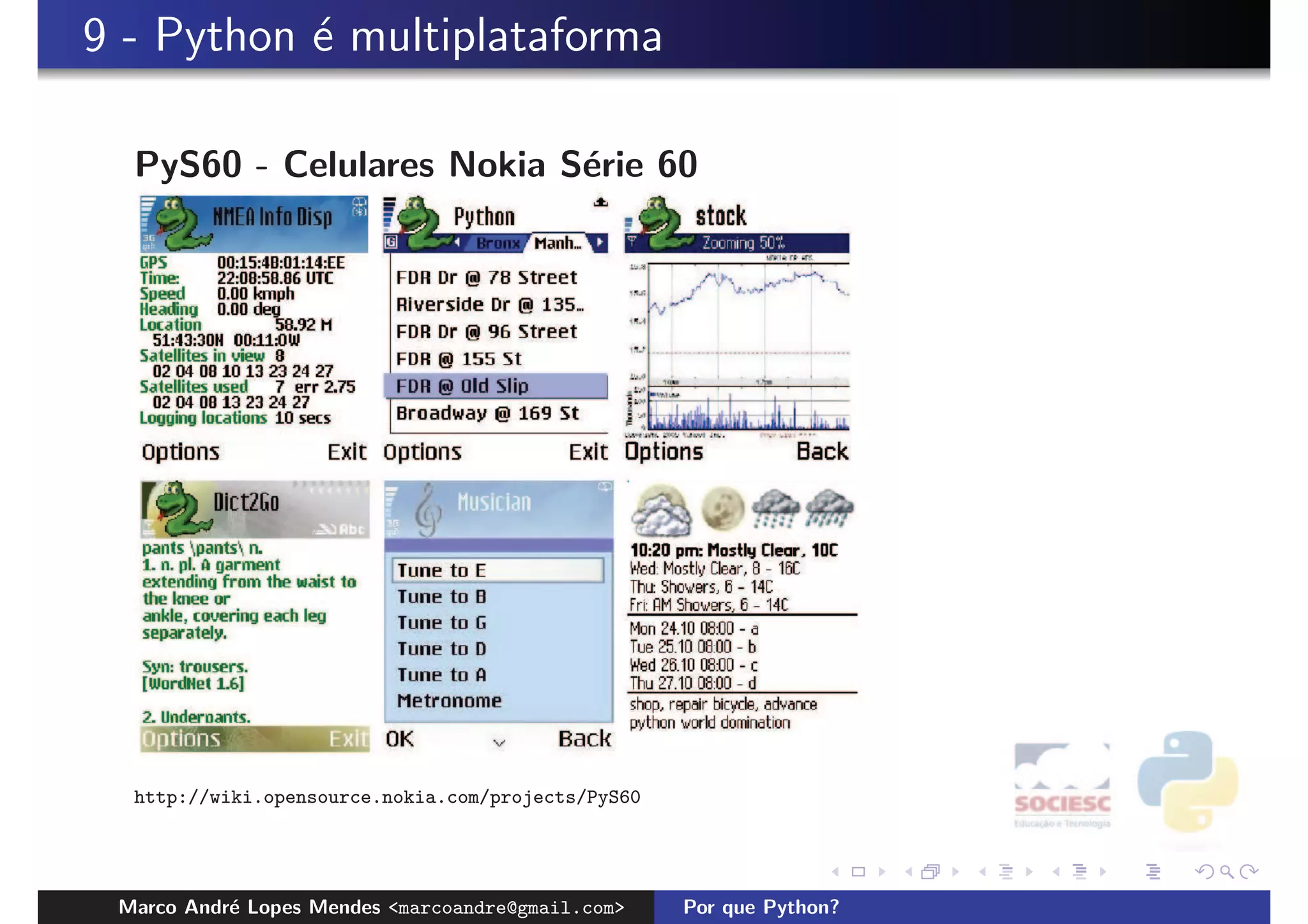Select 'FDR Dr @ 78 Street' entry
This screenshot has height=924, width=1308.
[x=487, y=278]
